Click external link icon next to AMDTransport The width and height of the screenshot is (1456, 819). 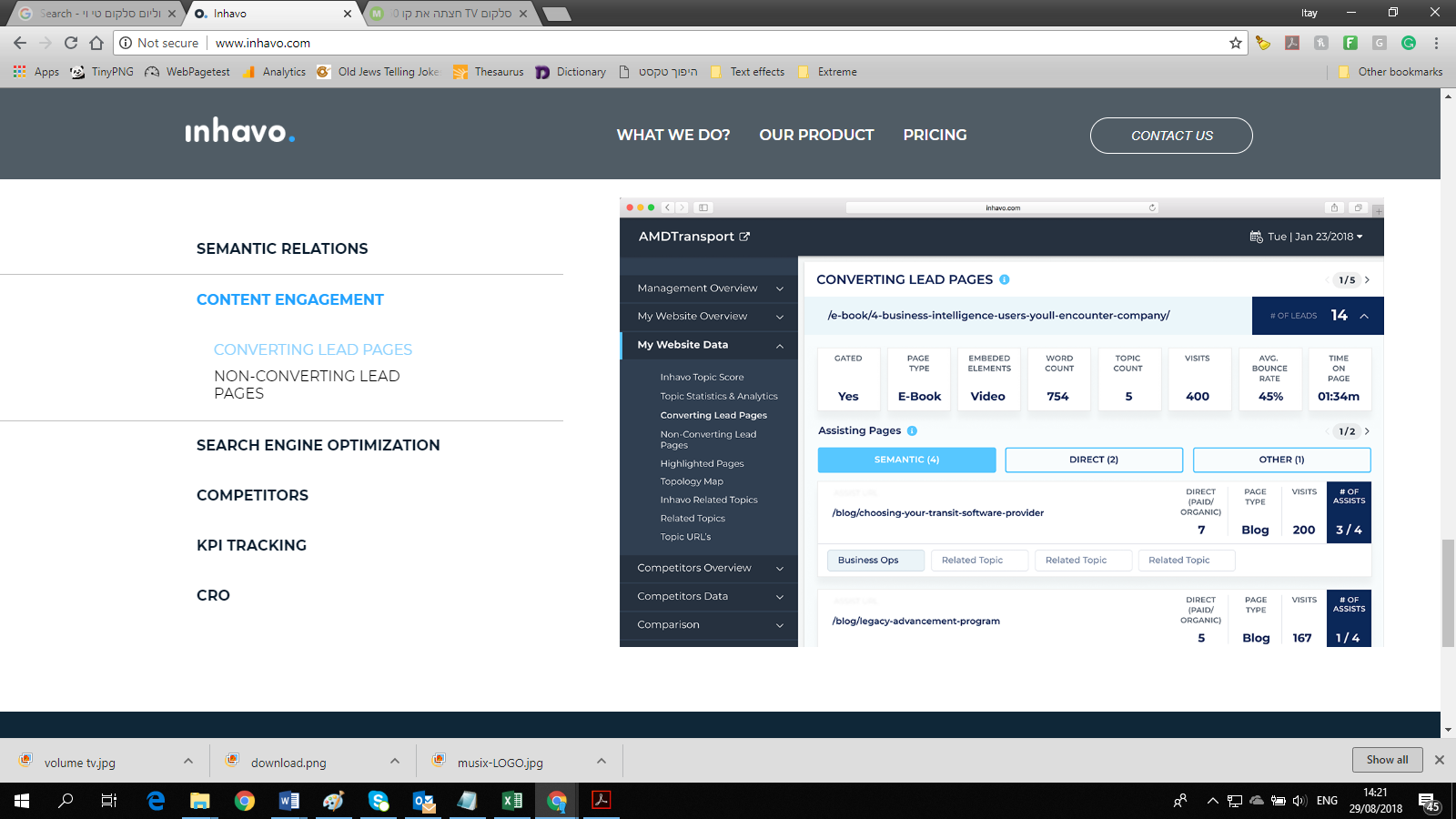[x=744, y=237]
